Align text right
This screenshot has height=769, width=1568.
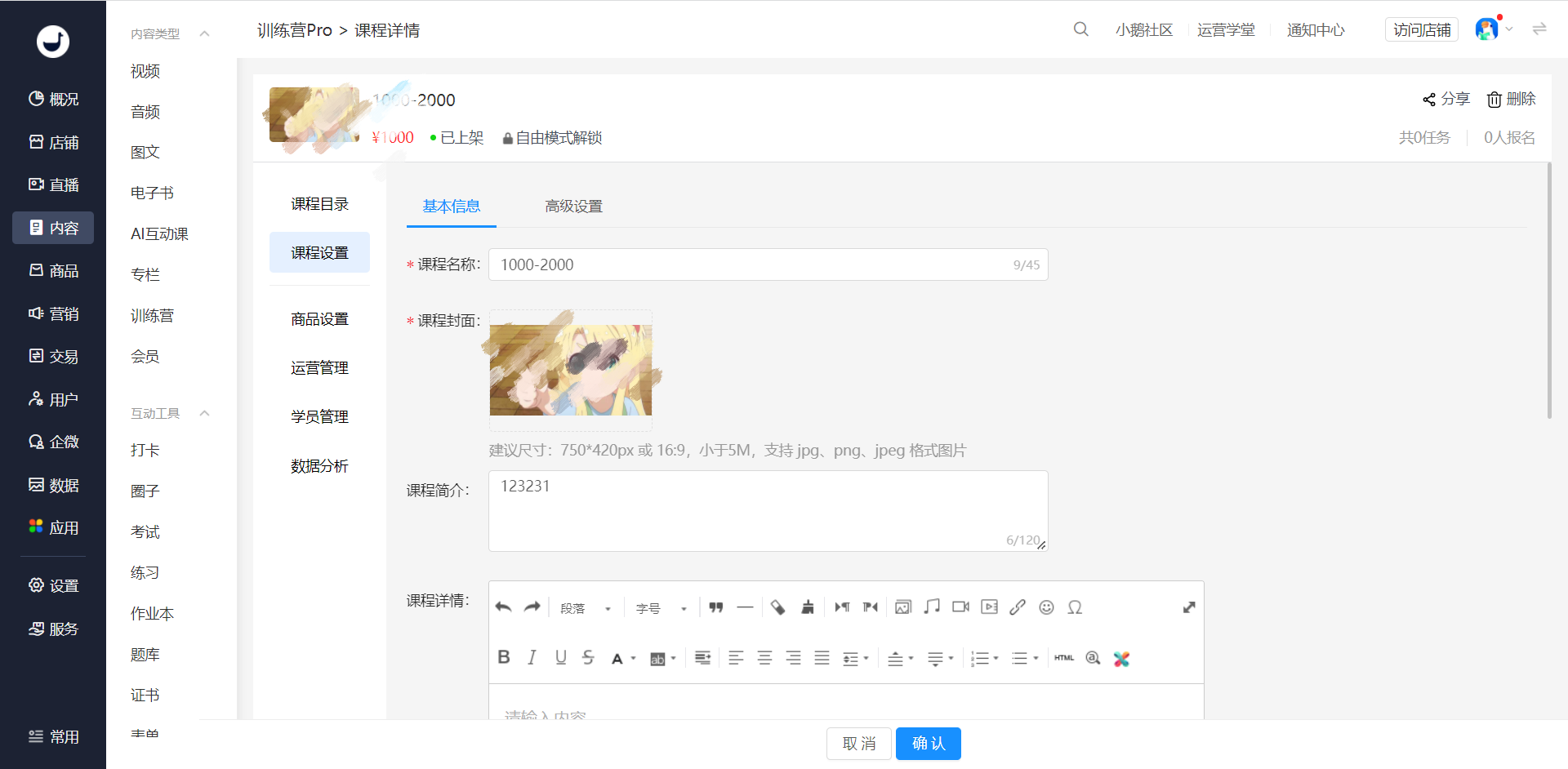click(x=793, y=658)
